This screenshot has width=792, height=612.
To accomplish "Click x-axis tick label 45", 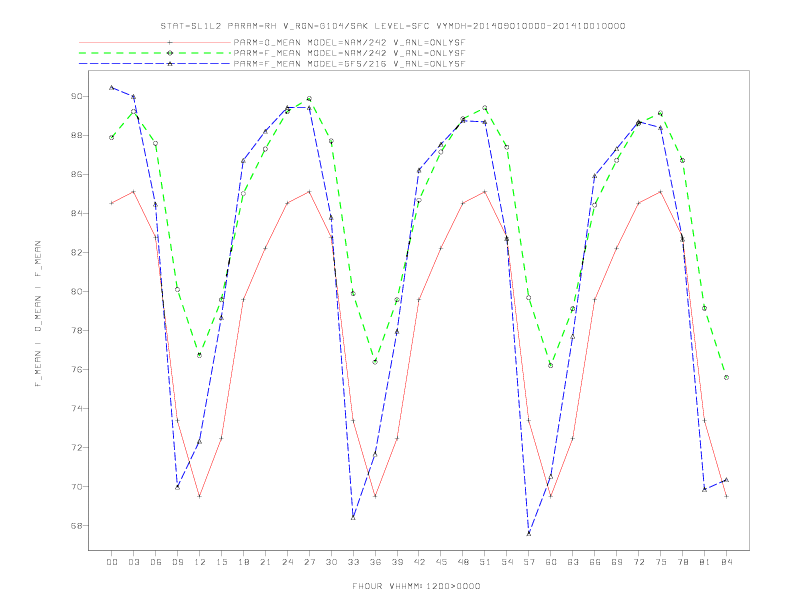I will pos(441,562).
